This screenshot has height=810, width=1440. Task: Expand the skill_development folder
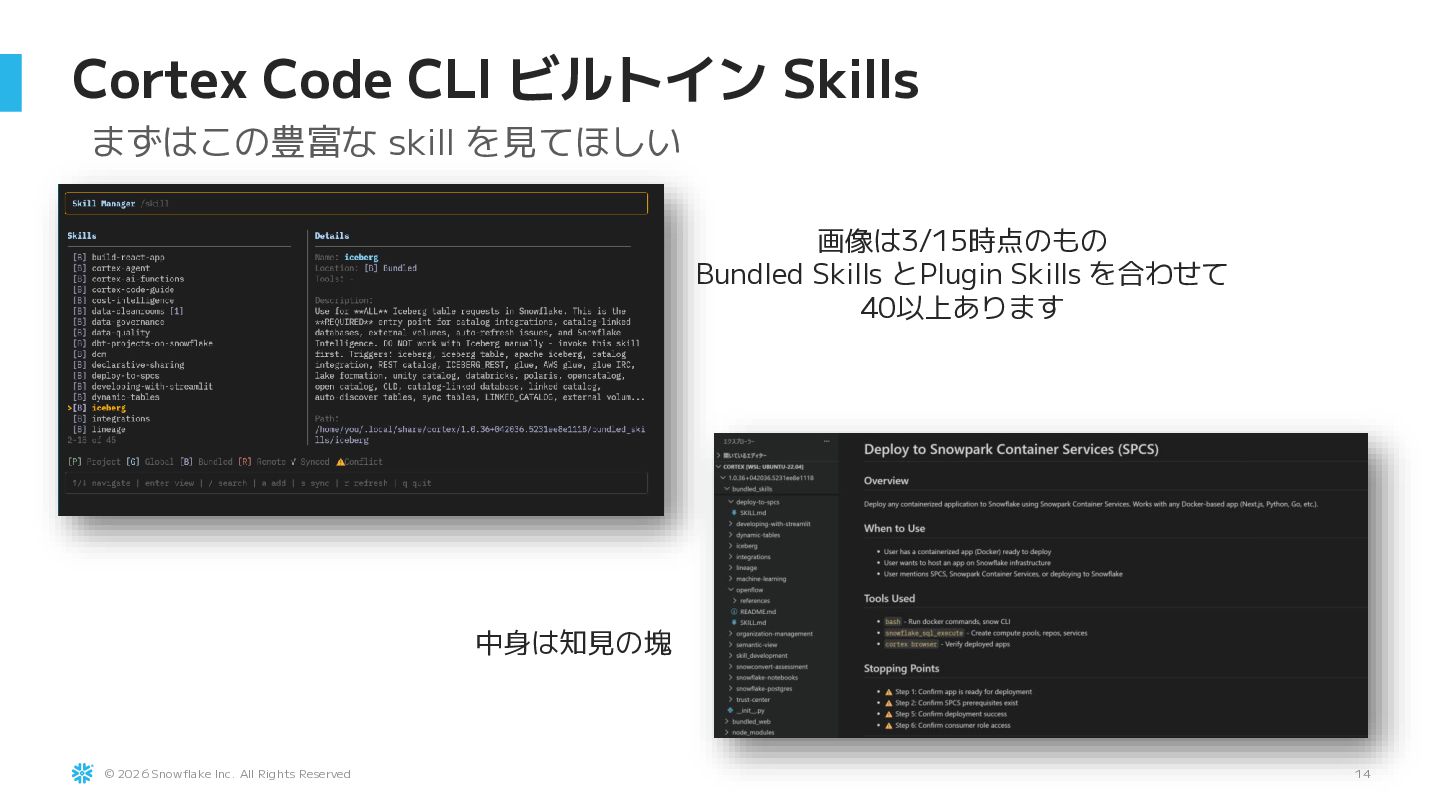click(x=730, y=656)
